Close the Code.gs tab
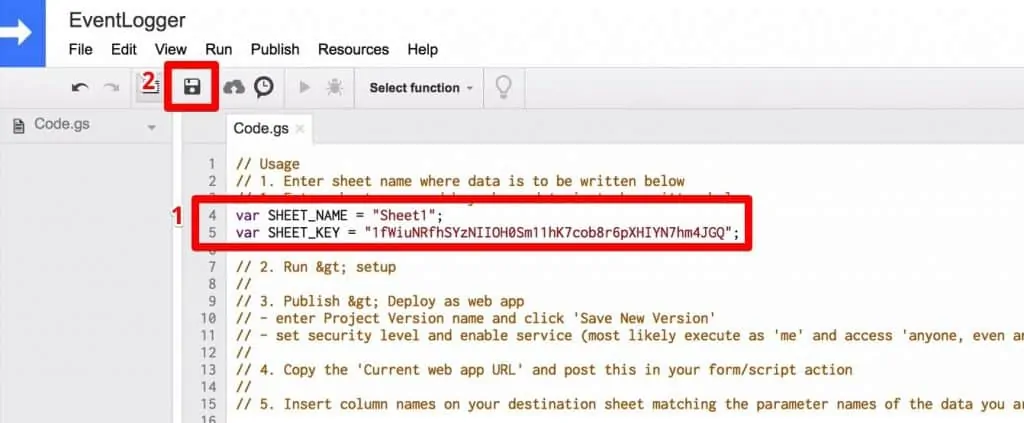This screenshot has width=1024, height=423. point(300,129)
